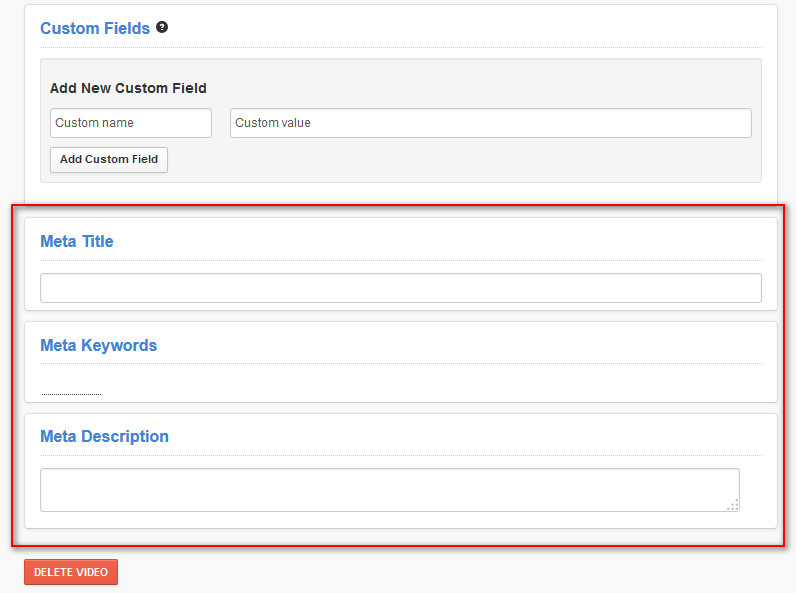Click the Meta Title section heading

pos(77,241)
